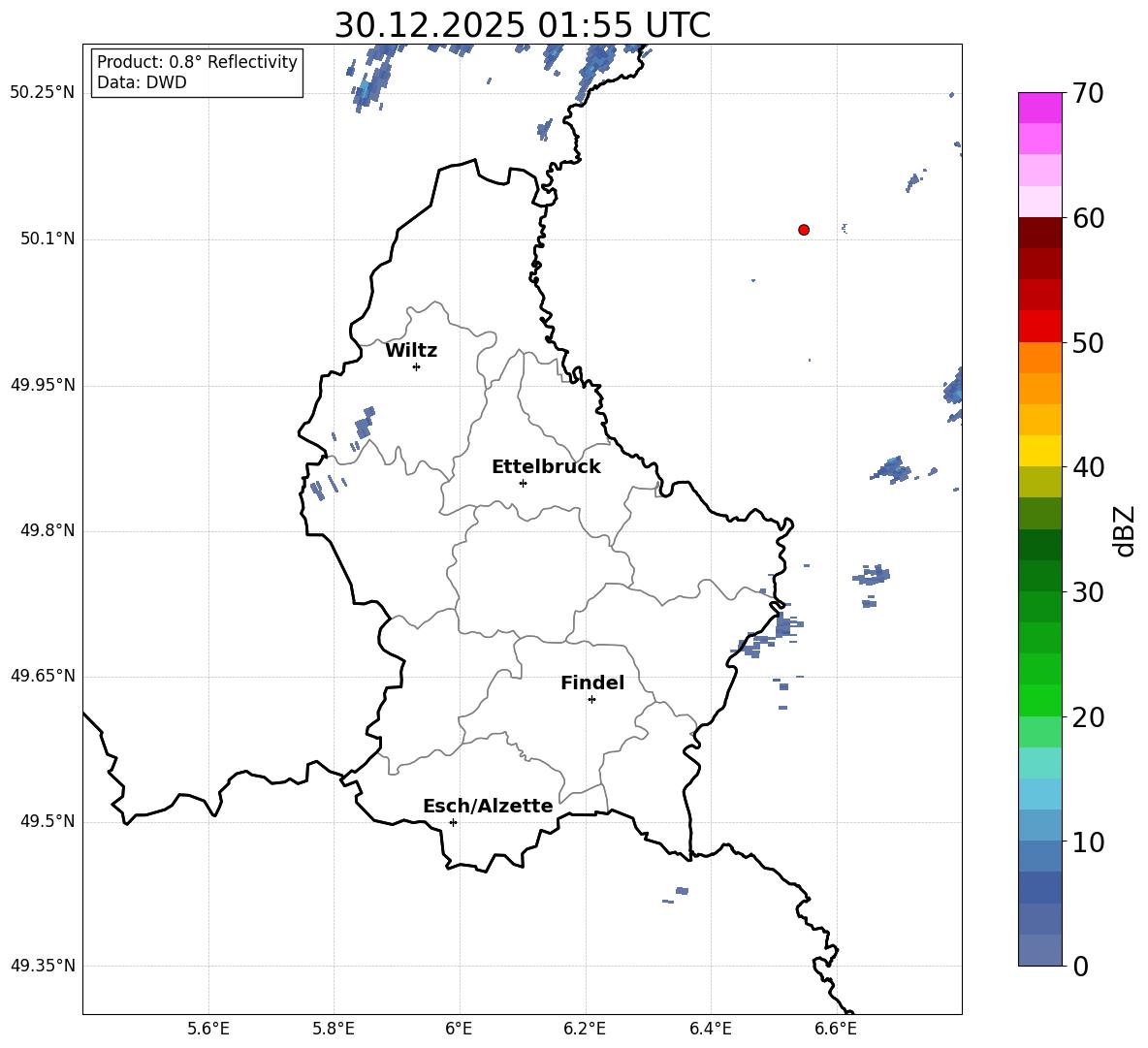This screenshot has width=1148, height=1048.
Task: Click the 49.35°N latitude label
Action: 43,966
